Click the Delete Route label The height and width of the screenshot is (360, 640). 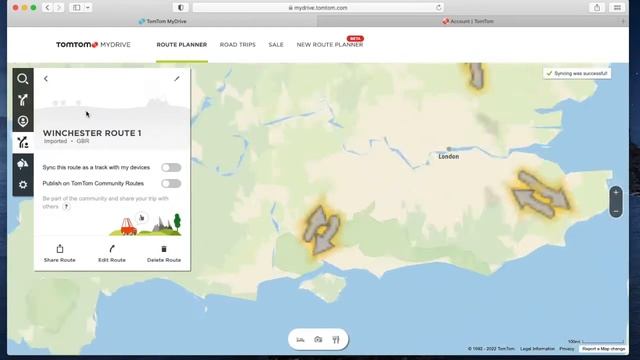coord(164,260)
